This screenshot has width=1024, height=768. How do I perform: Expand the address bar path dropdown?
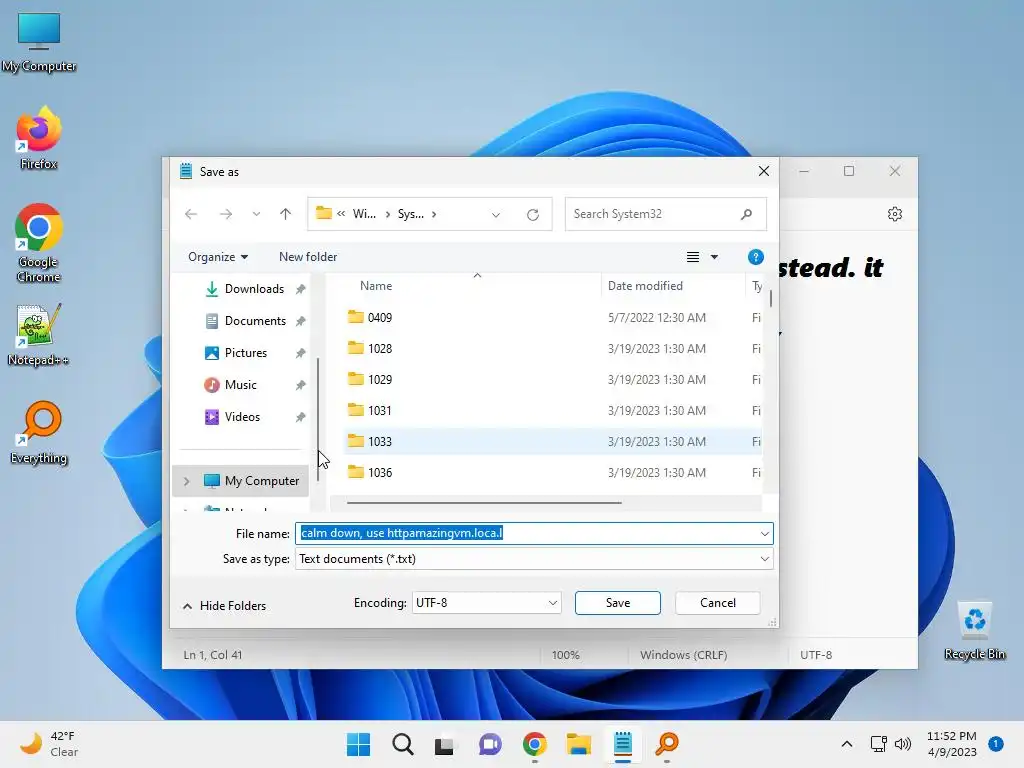[x=496, y=214]
